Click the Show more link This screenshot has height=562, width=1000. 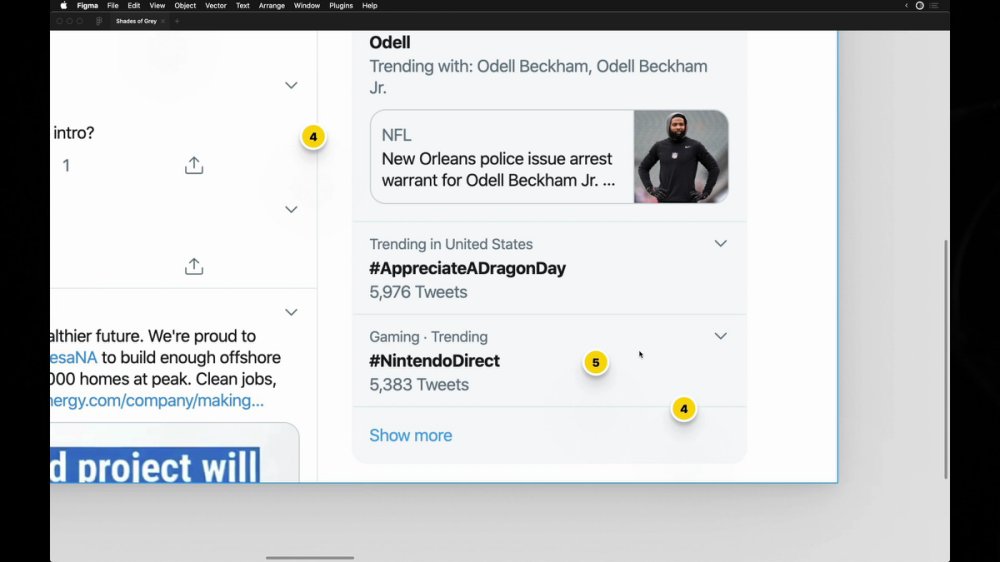coord(411,435)
